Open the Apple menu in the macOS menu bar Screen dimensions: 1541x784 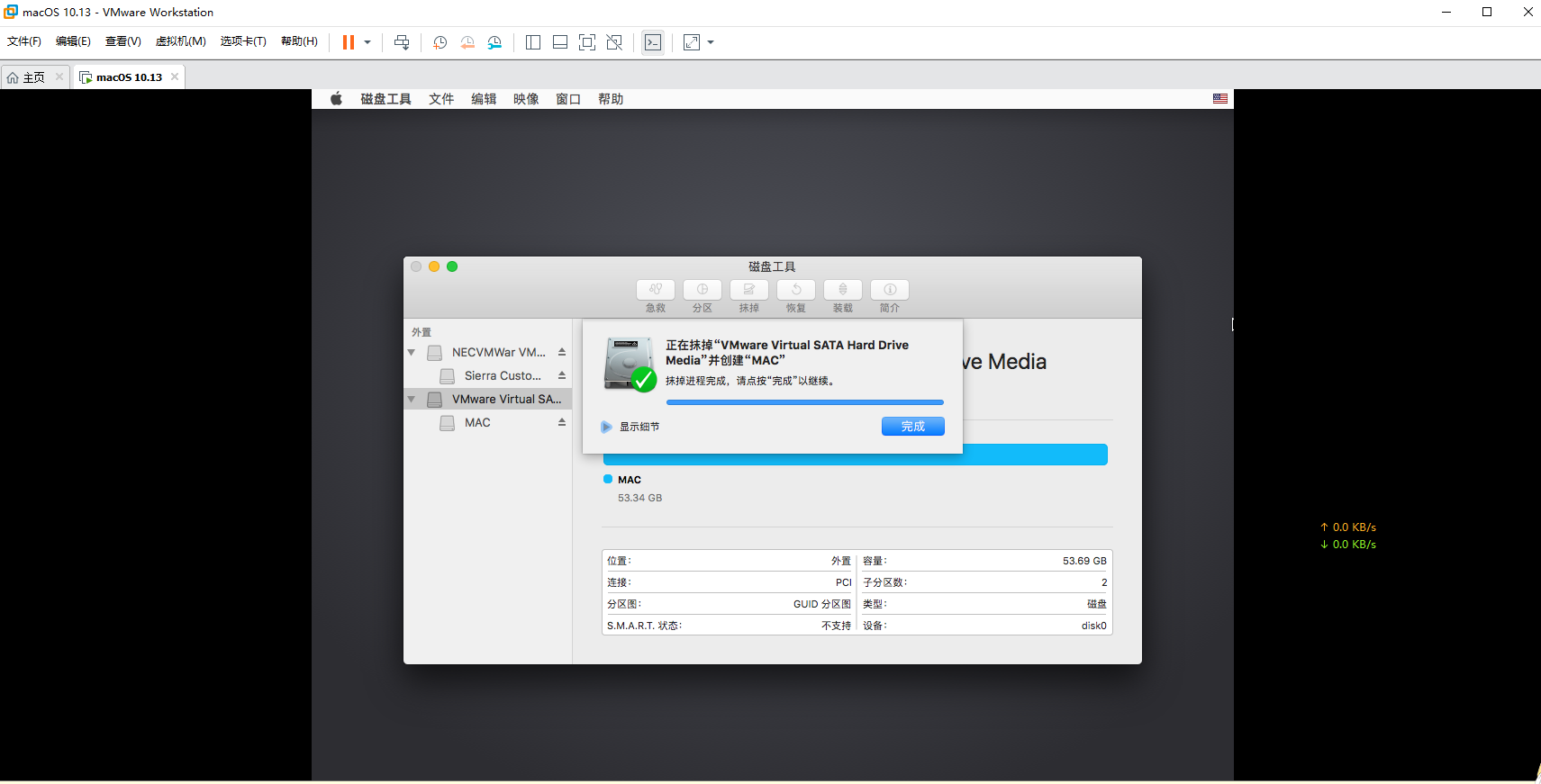336,99
